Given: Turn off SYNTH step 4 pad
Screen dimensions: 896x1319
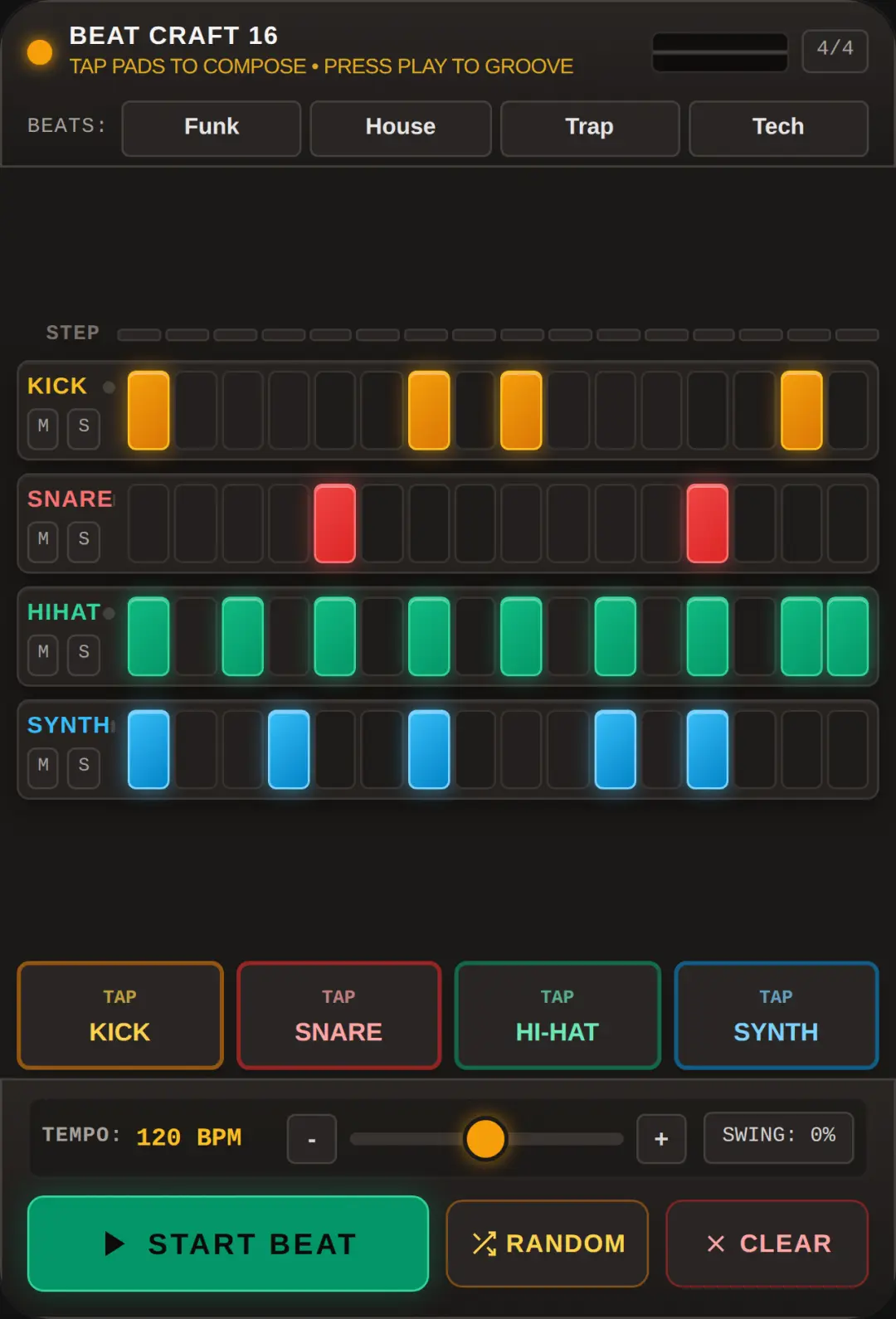Looking at the screenshot, I should [x=289, y=749].
